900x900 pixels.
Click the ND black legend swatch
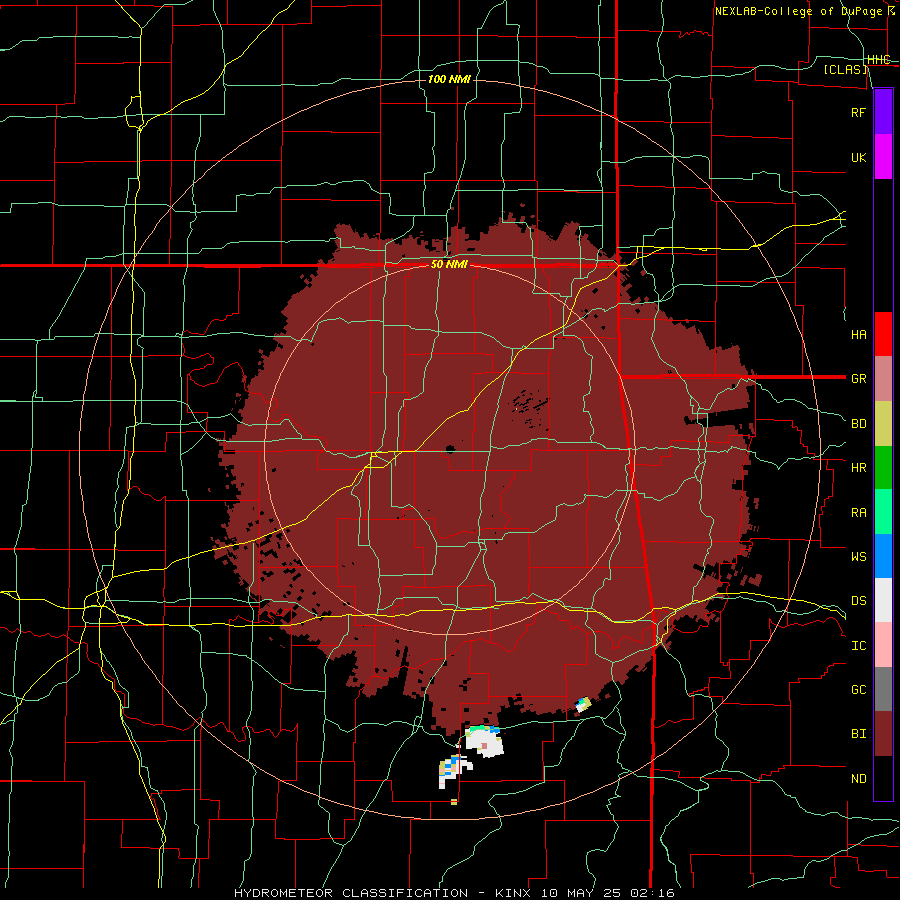883,778
